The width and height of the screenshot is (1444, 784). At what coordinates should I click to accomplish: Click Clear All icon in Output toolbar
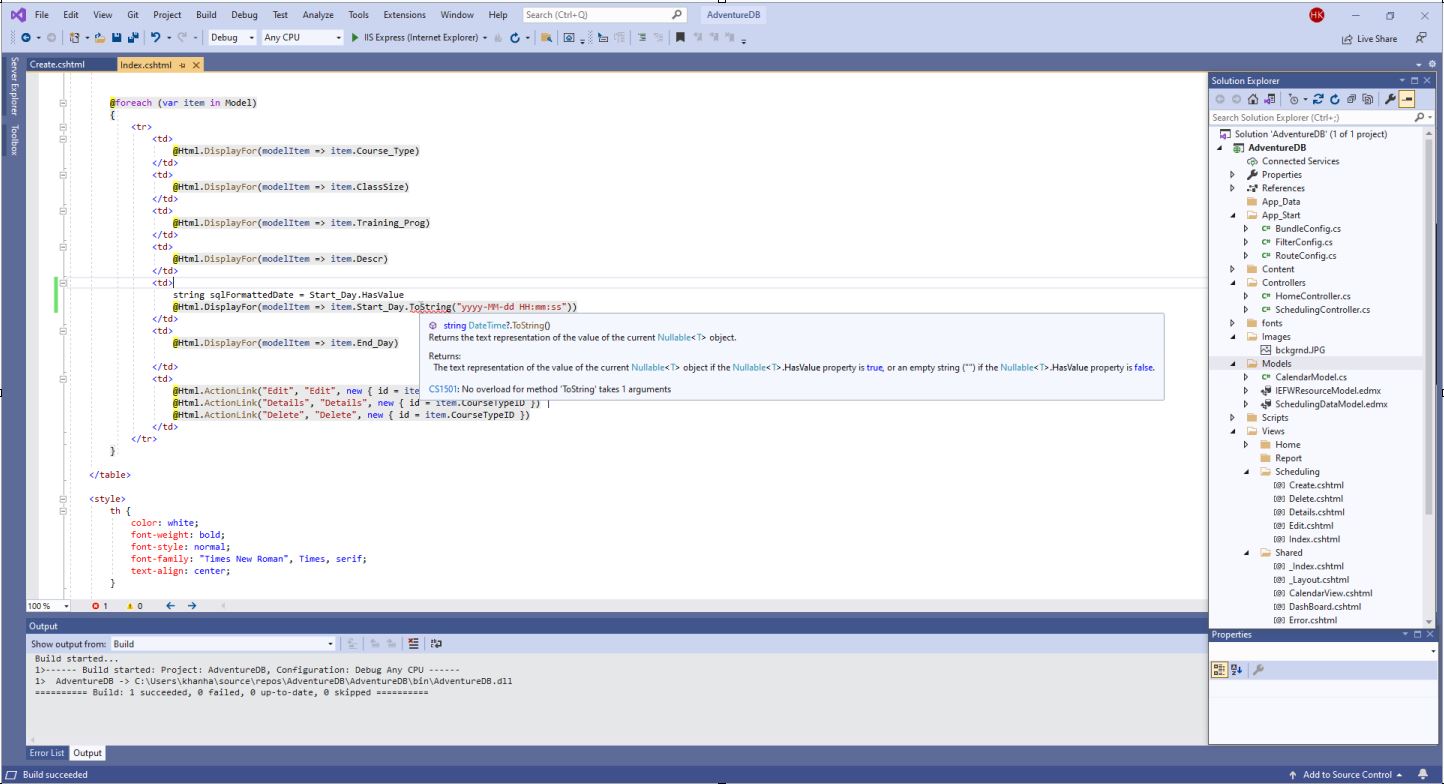point(413,644)
